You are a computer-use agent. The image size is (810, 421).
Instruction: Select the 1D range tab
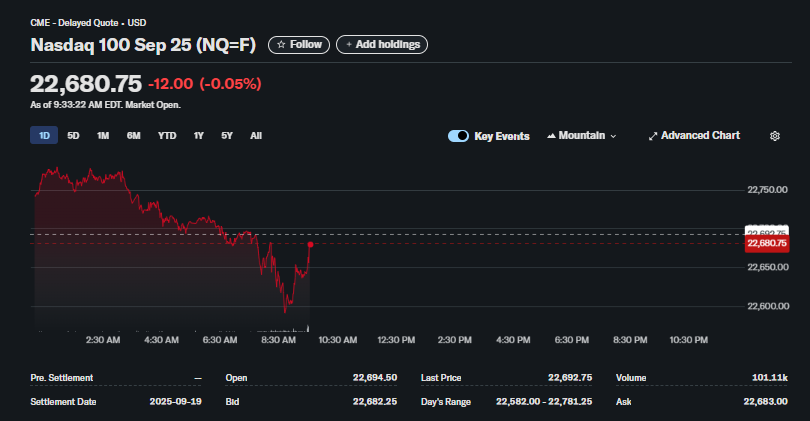pyautogui.click(x=44, y=135)
